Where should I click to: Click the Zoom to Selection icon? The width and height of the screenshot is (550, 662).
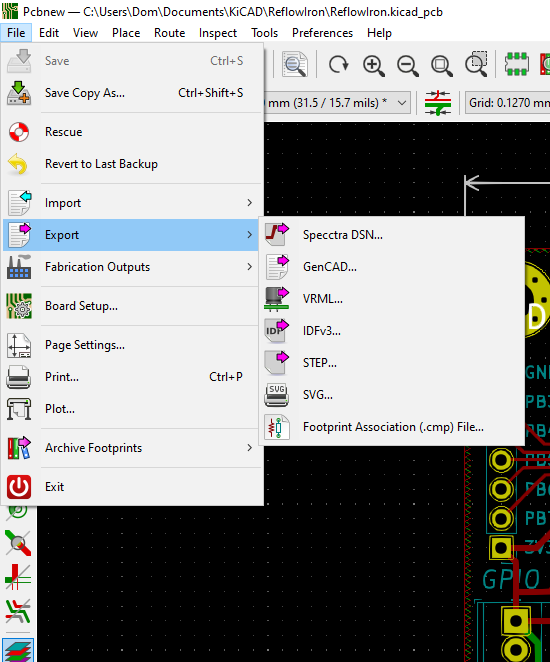[476, 64]
